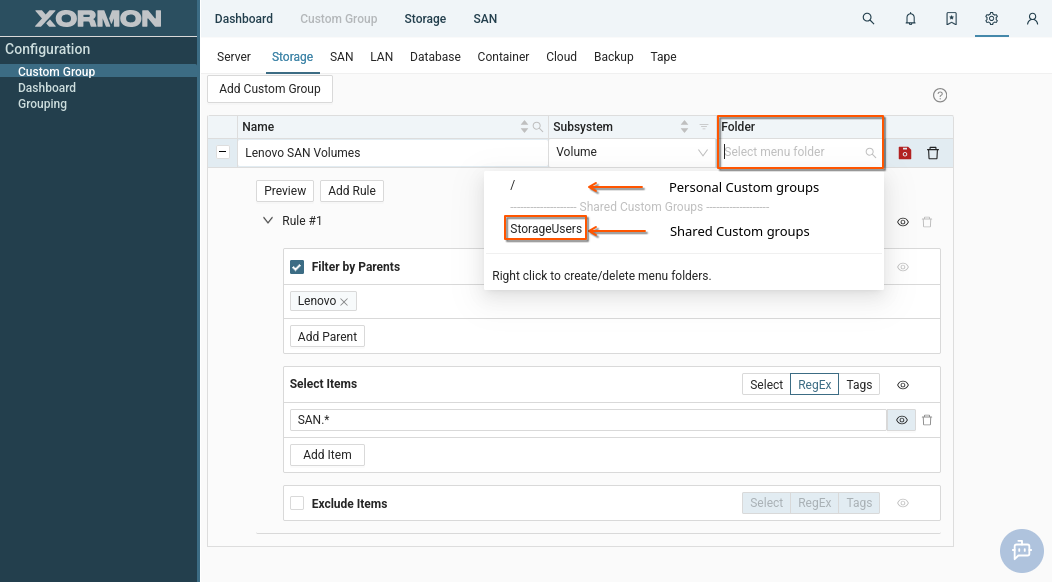Switch to the SAN configuration tab
This screenshot has height=582, width=1052.
click(x=342, y=57)
